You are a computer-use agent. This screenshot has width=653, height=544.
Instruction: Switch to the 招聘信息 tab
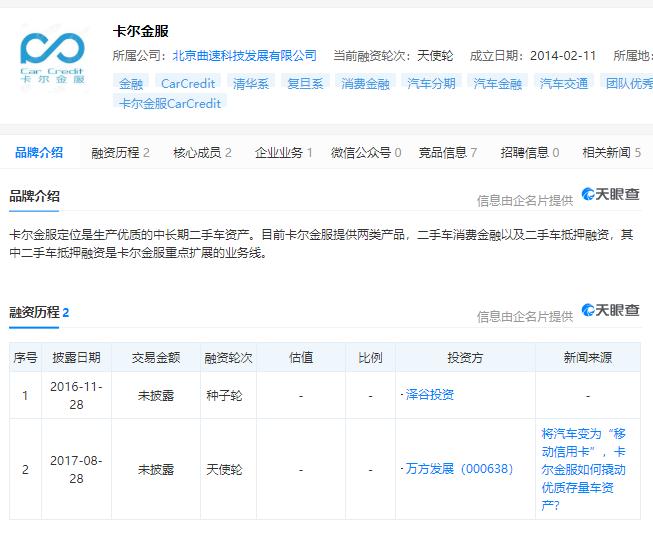(x=530, y=152)
